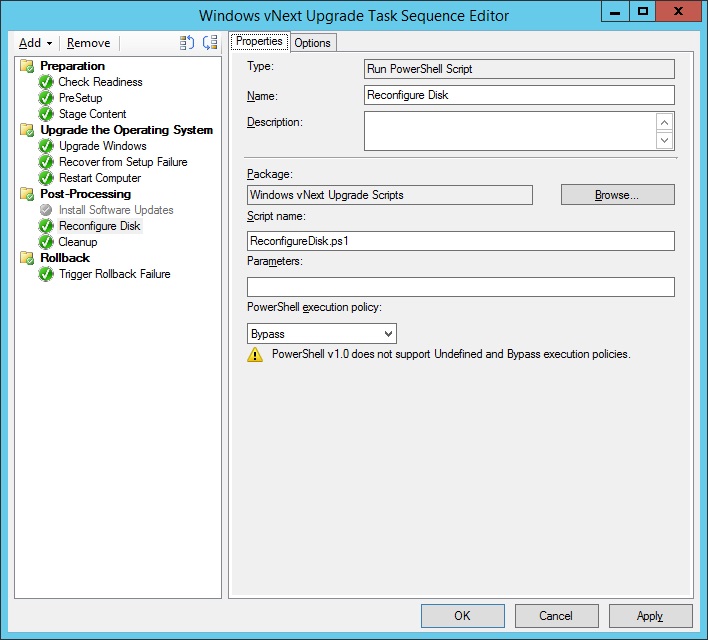The width and height of the screenshot is (708, 640).
Task: Click the warning icon below the execution policy
Action: [x=256, y=355]
